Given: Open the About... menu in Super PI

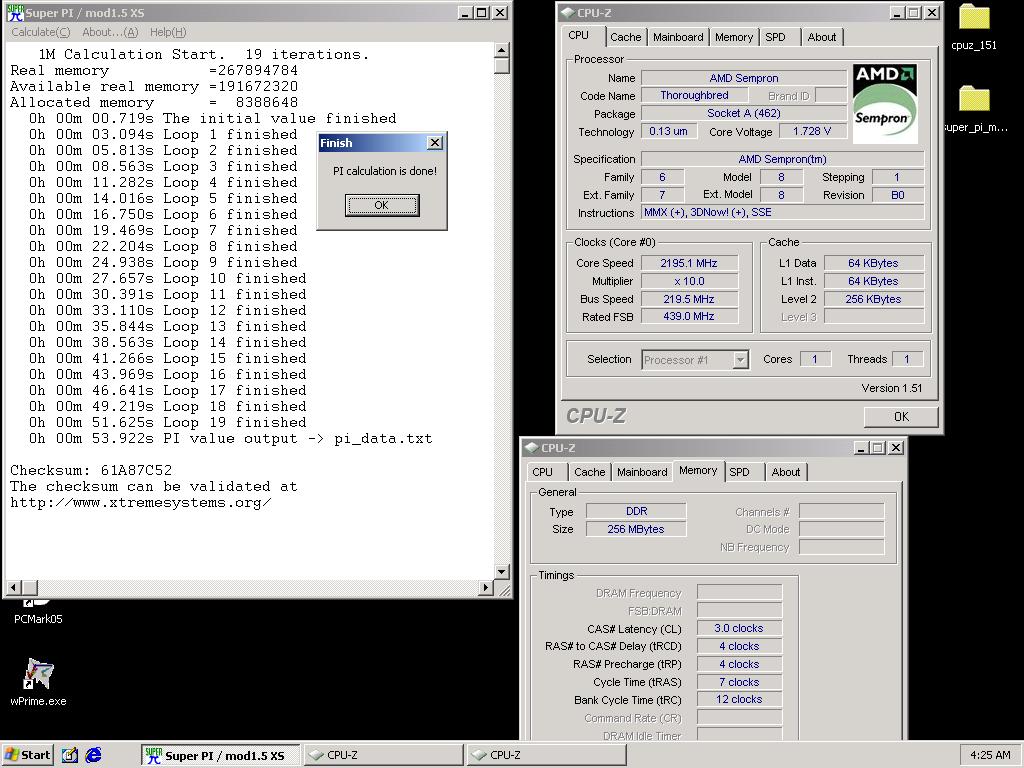Looking at the screenshot, I should click(110, 32).
